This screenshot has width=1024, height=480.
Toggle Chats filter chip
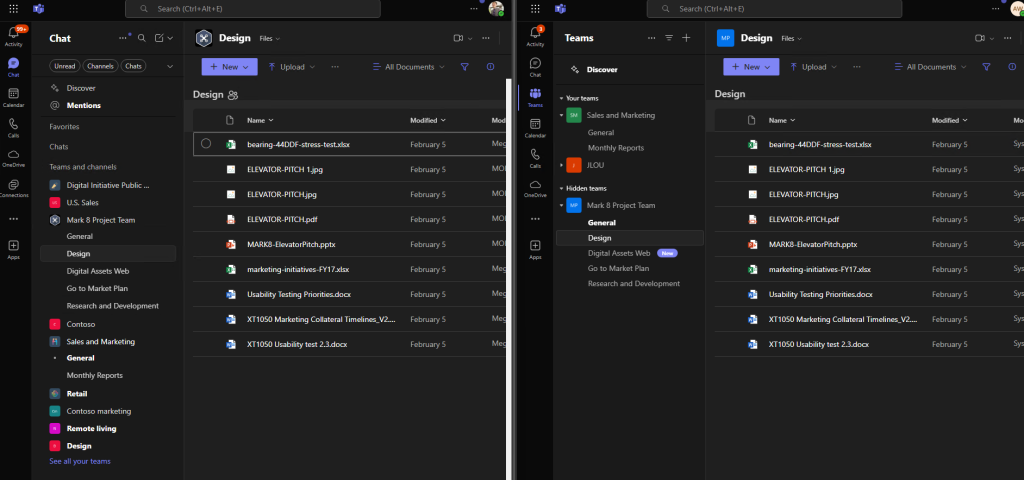coord(133,66)
